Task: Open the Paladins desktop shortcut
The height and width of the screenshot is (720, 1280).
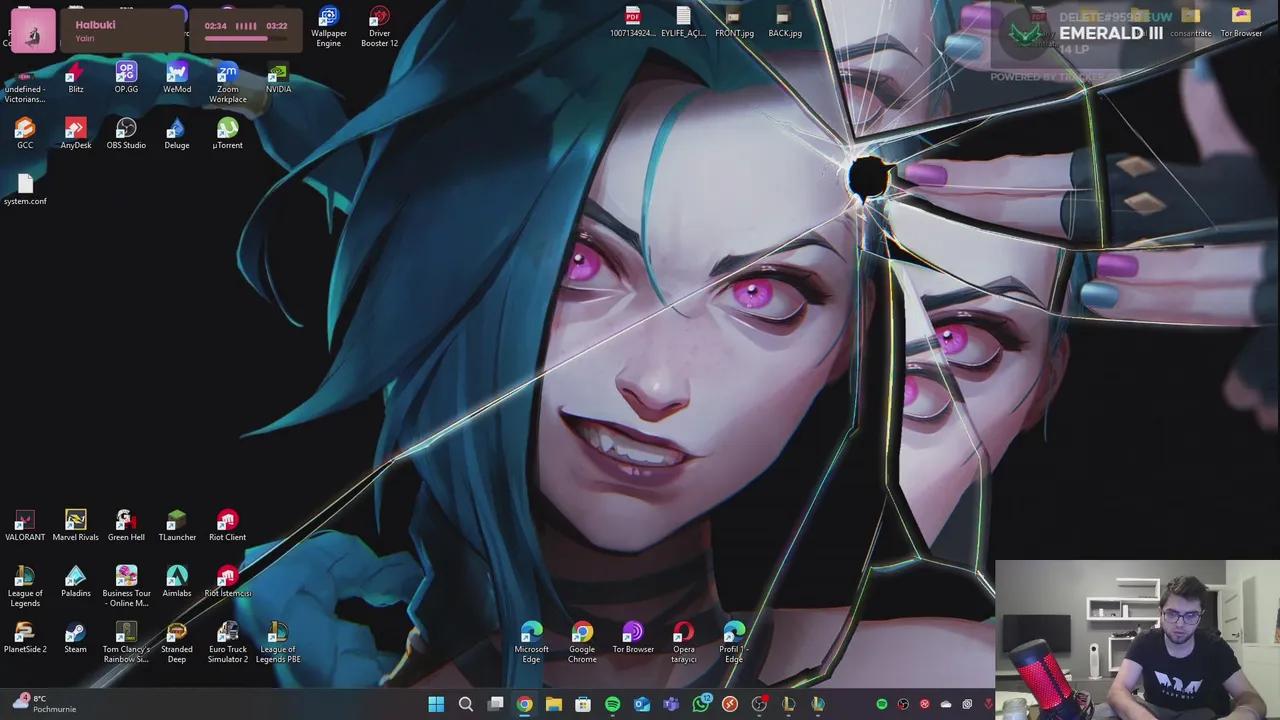Action: (76, 582)
